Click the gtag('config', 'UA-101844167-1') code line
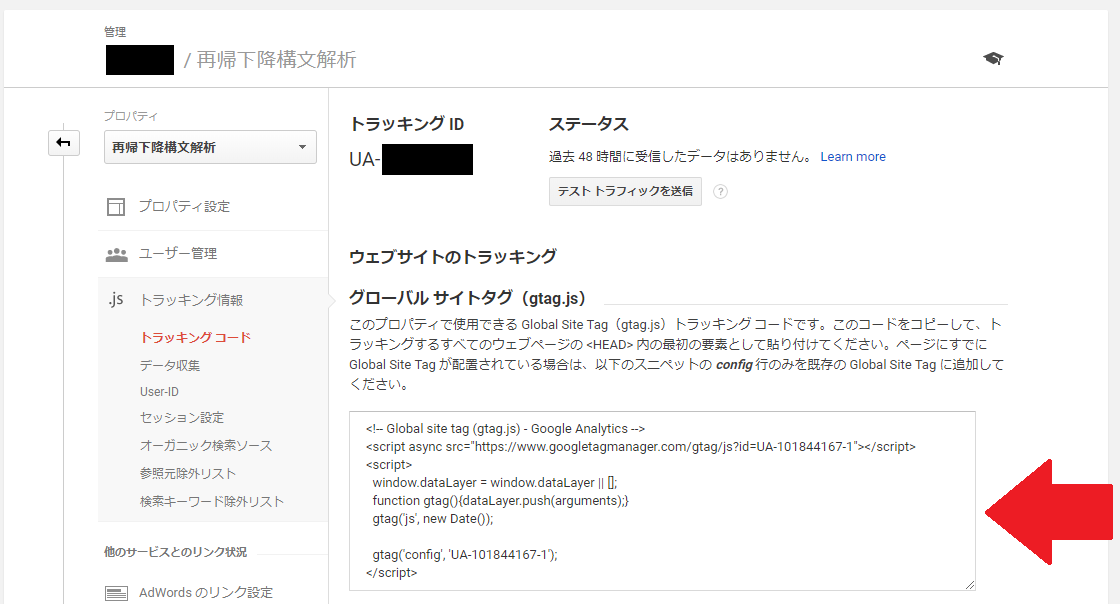Screen dimensions: 1120x604 [x=465, y=555]
